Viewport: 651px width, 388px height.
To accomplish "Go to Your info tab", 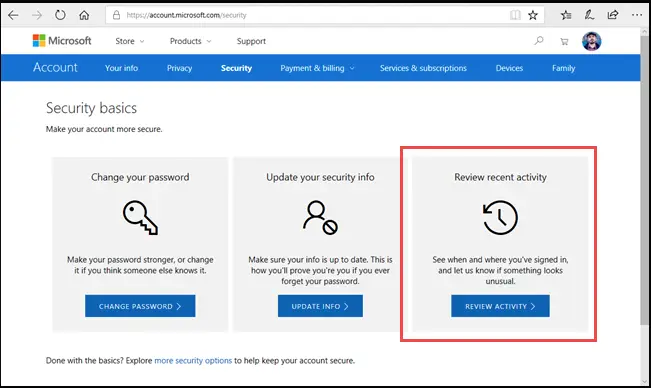I will point(121,68).
